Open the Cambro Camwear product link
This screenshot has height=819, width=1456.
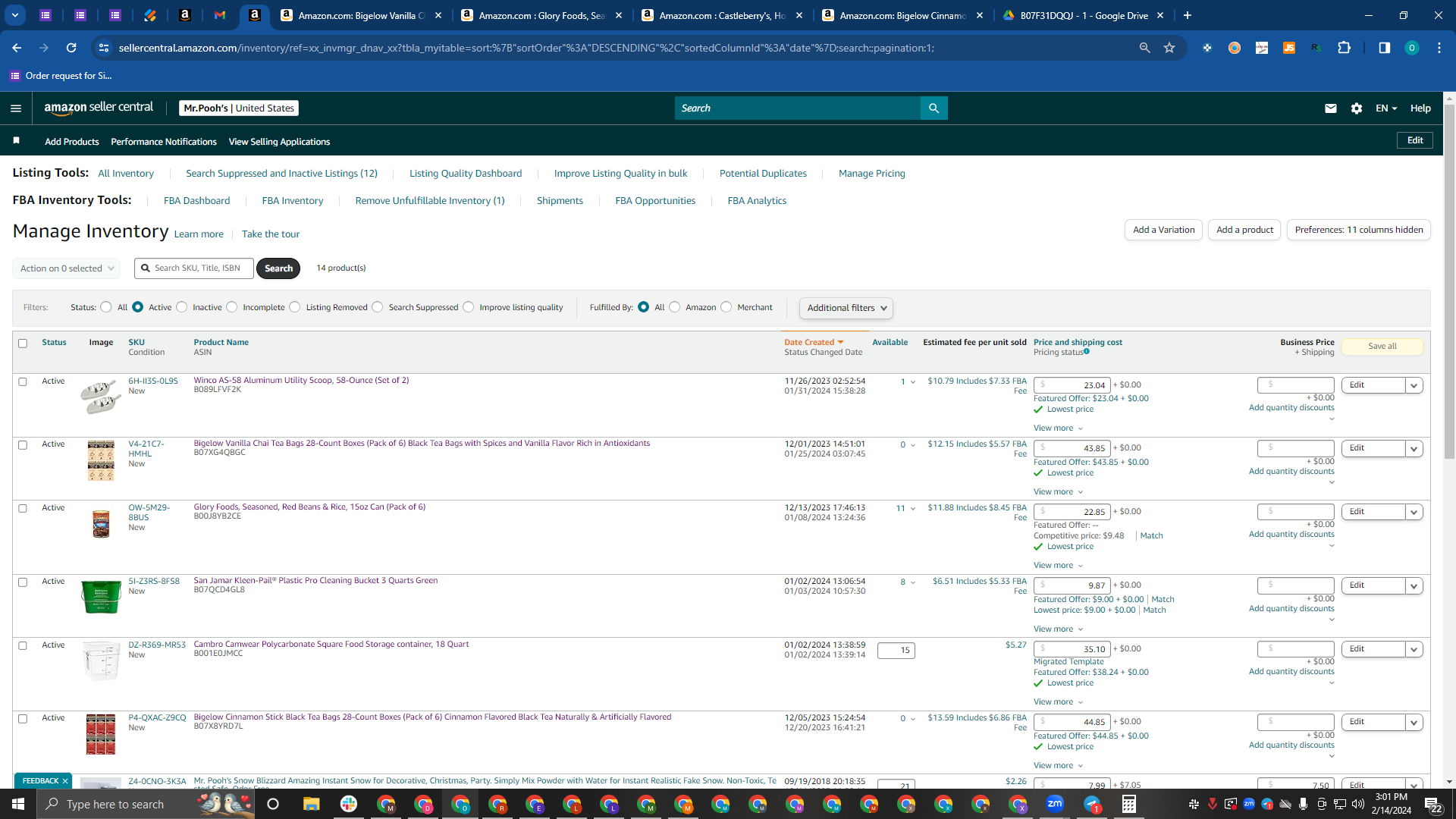pos(331,645)
